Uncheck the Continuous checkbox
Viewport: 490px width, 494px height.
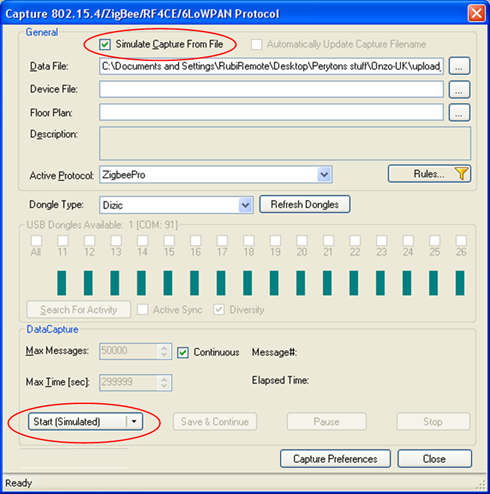click(183, 352)
